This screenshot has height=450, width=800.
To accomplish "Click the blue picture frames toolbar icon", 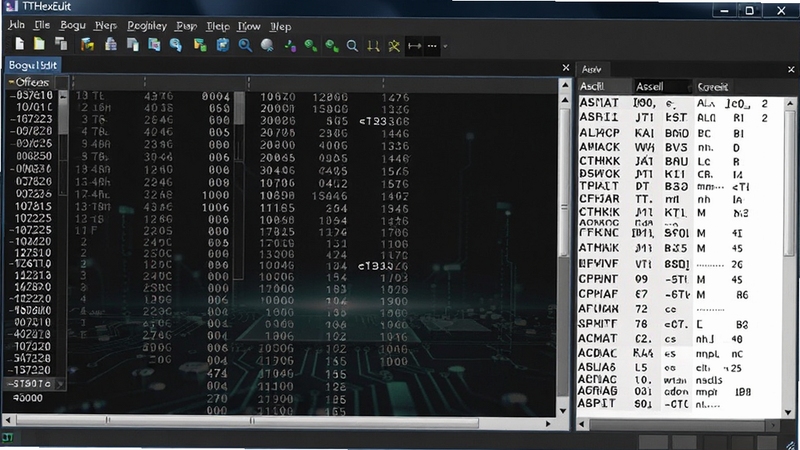I will pos(154,45).
